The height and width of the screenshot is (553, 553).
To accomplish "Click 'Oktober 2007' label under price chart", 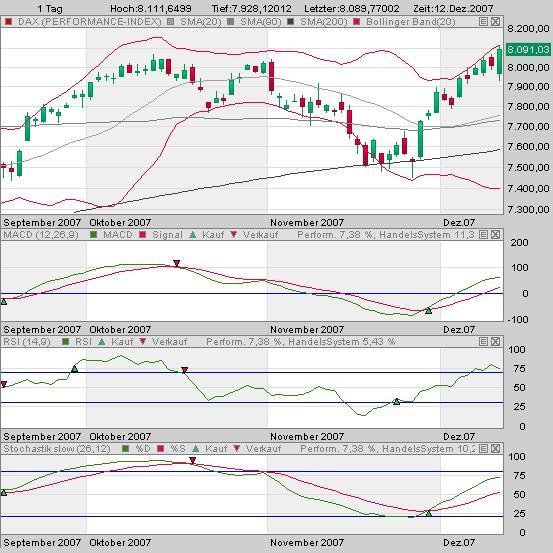I will [120, 223].
